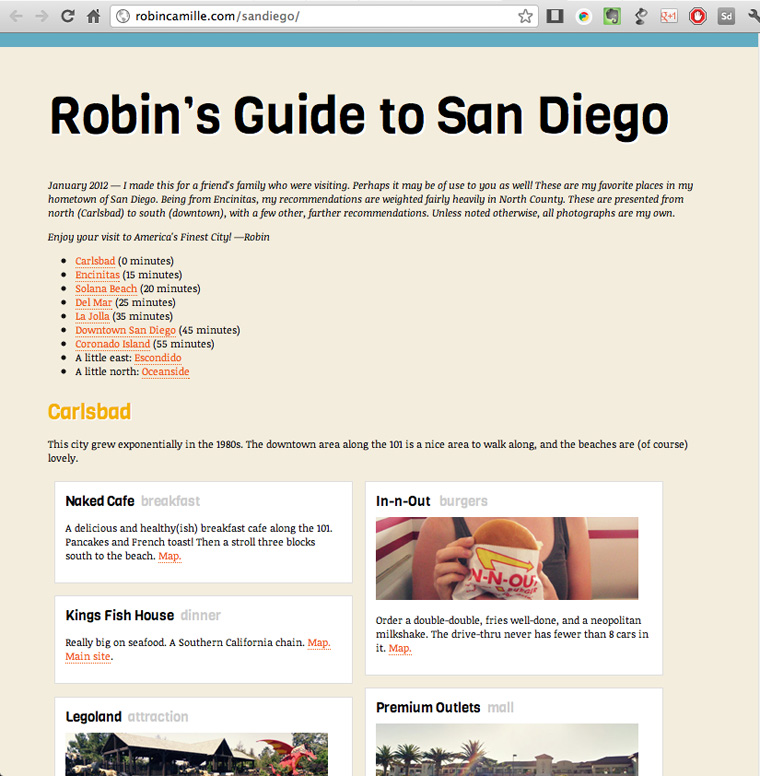Click the gray 'attraction' tag text
This screenshot has height=776, width=760.
point(158,717)
